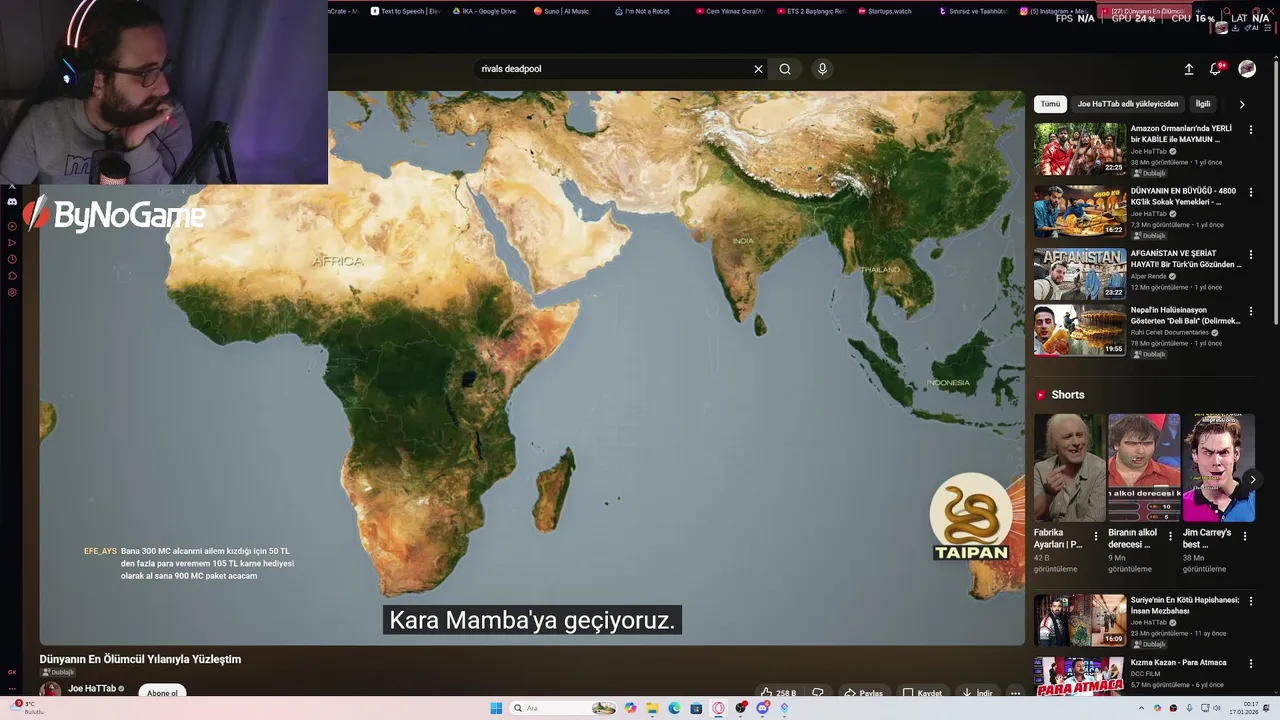Image resolution: width=1280 pixels, height=720 pixels.
Task: Subscribe with the Abone ol button
Action: coord(162,693)
